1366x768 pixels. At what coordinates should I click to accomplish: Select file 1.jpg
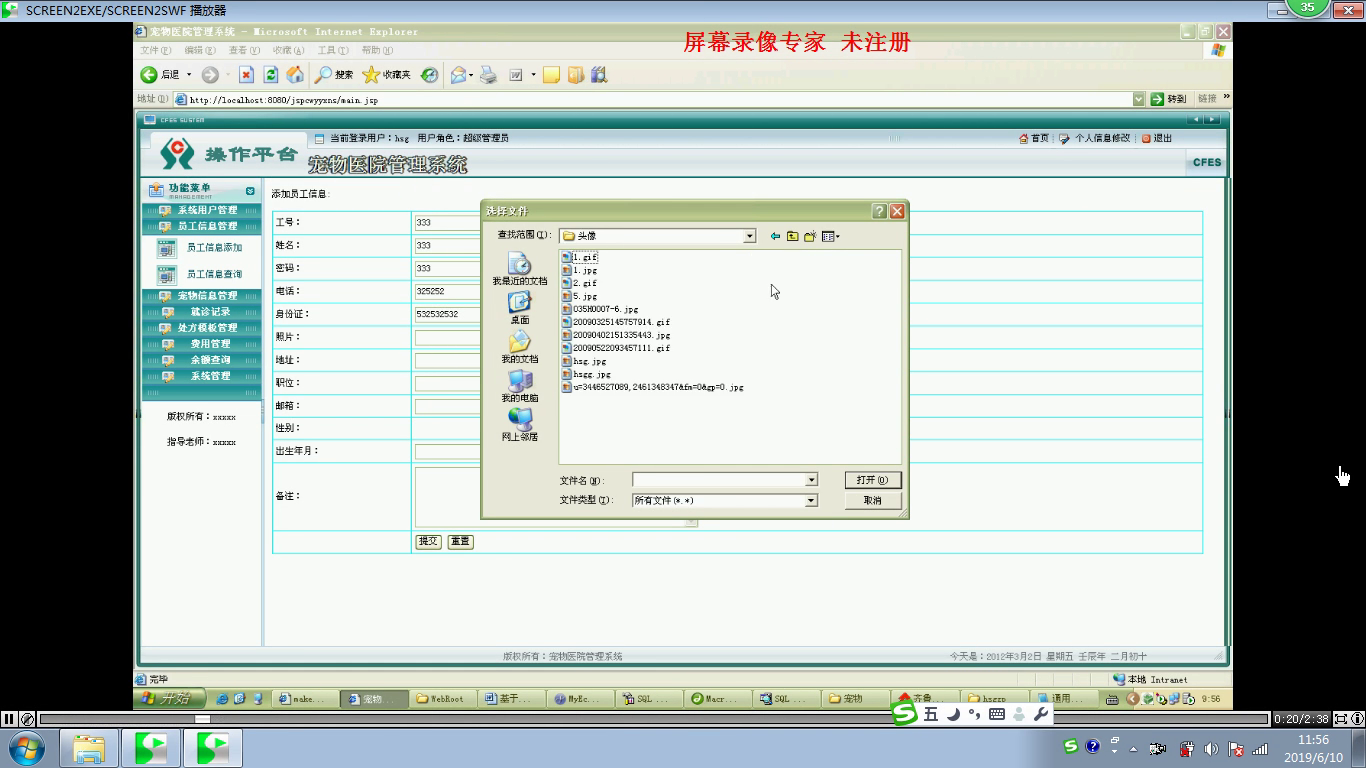pyautogui.click(x=580, y=271)
